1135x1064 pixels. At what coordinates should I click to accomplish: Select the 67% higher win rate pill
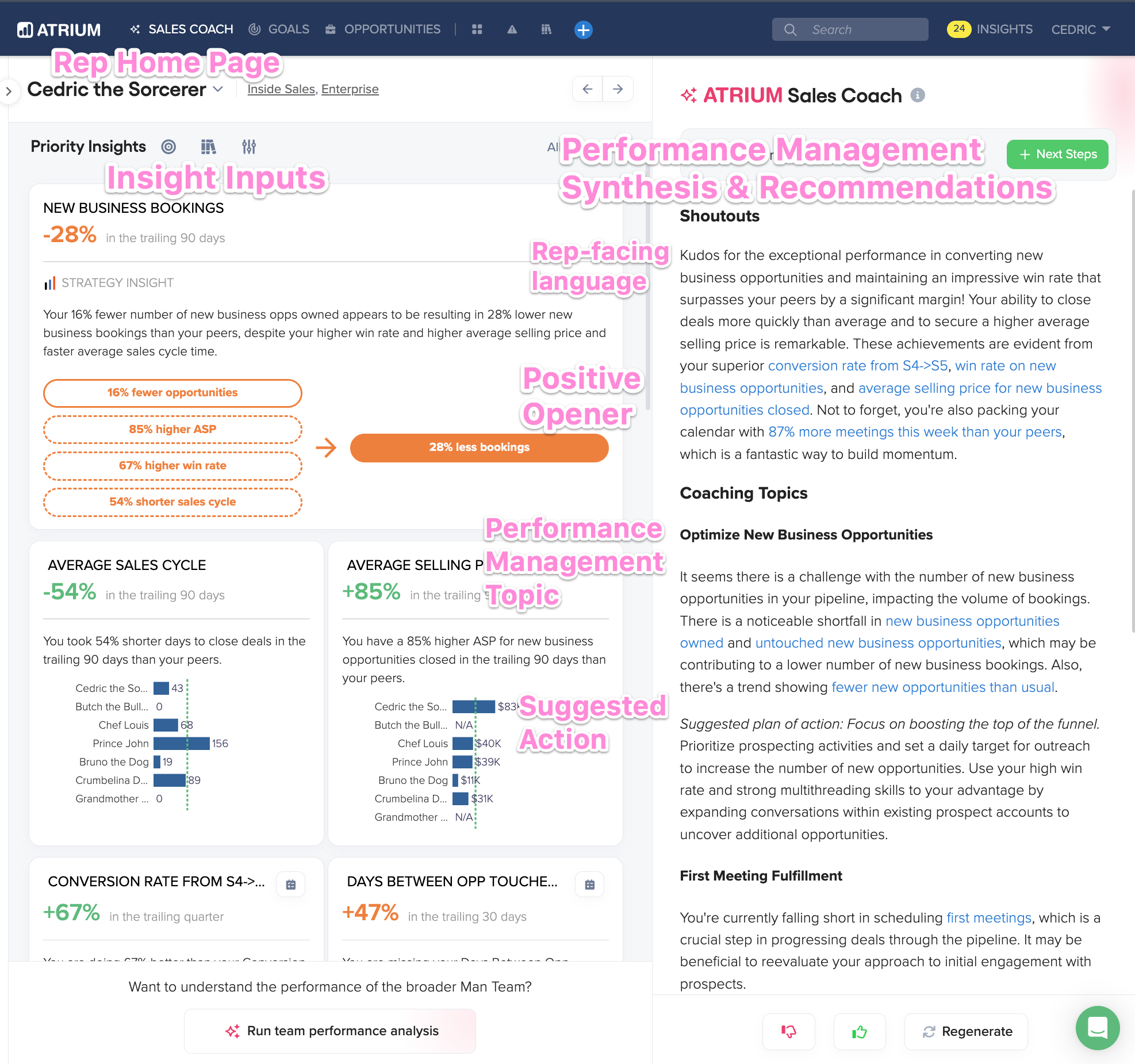point(172,466)
